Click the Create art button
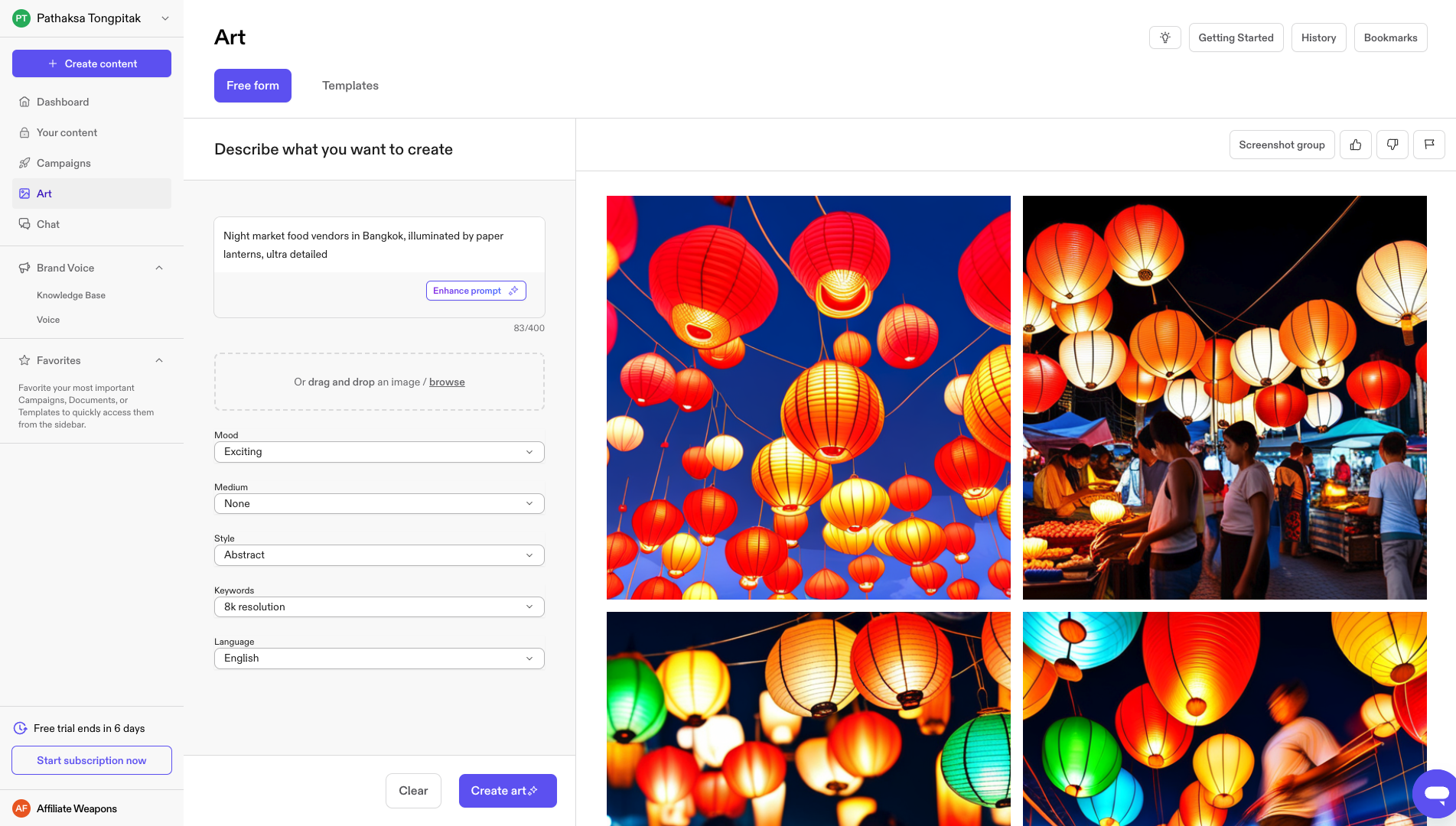Screen dimensions: 1456x826 tap(507, 791)
